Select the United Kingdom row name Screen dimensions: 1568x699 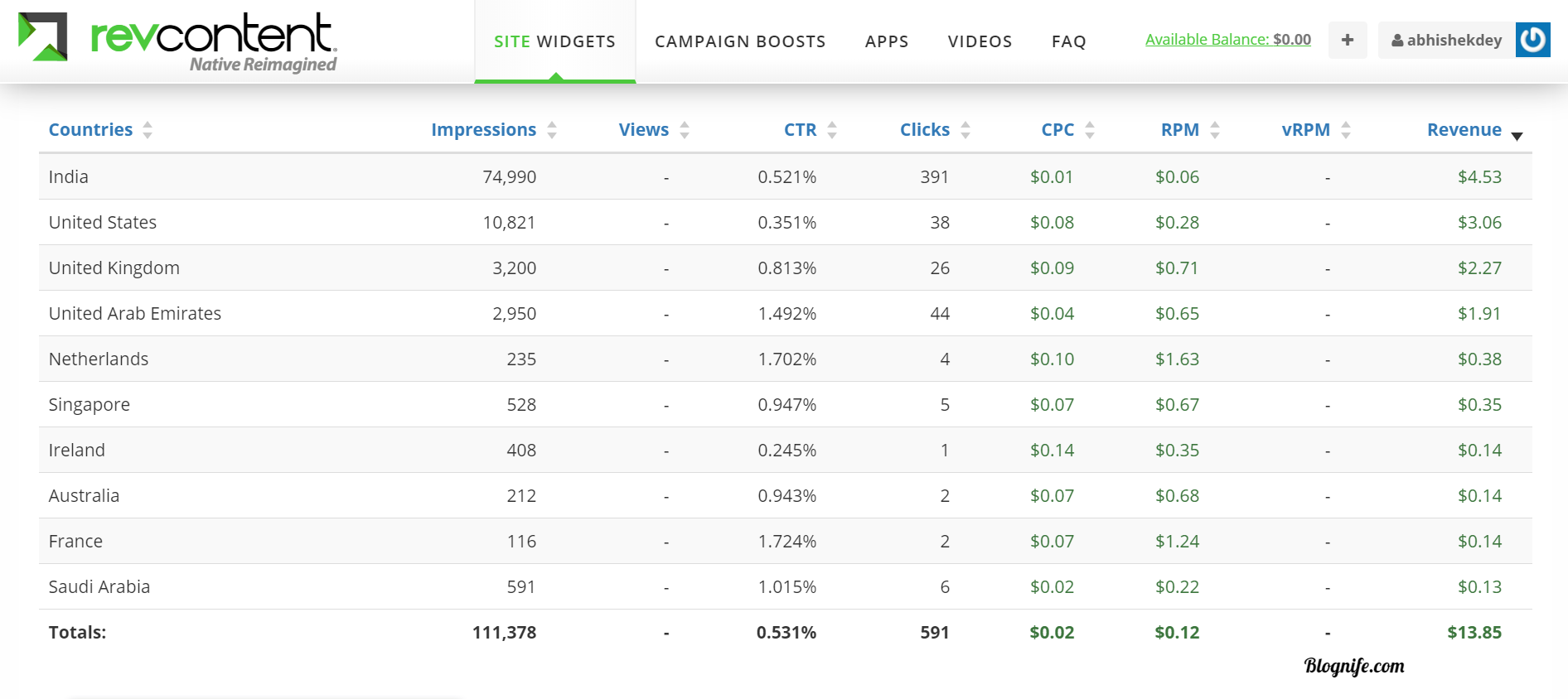(x=114, y=268)
